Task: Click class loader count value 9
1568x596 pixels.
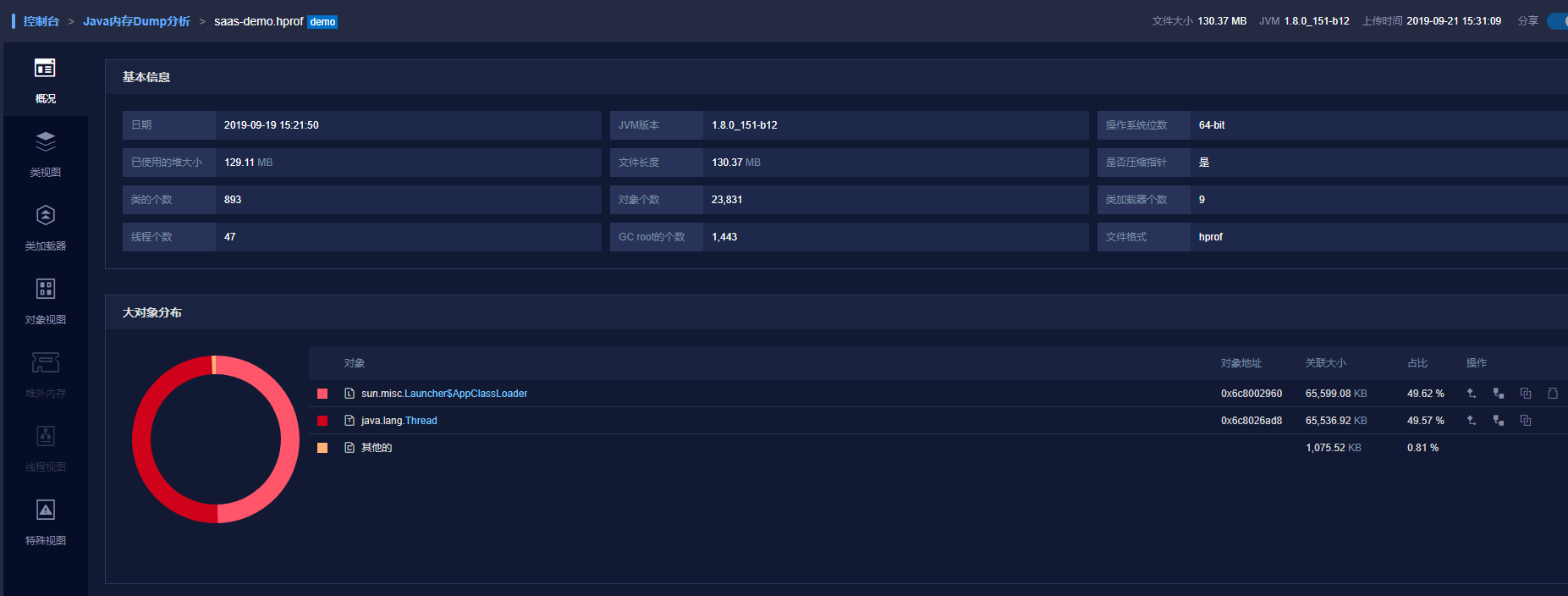Action: (x=1202, y=200)
